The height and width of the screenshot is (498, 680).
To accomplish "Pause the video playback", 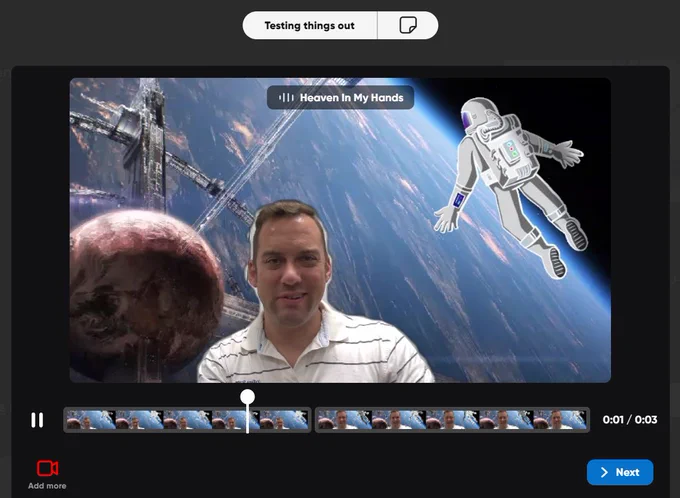I will (x=37, y=420).
